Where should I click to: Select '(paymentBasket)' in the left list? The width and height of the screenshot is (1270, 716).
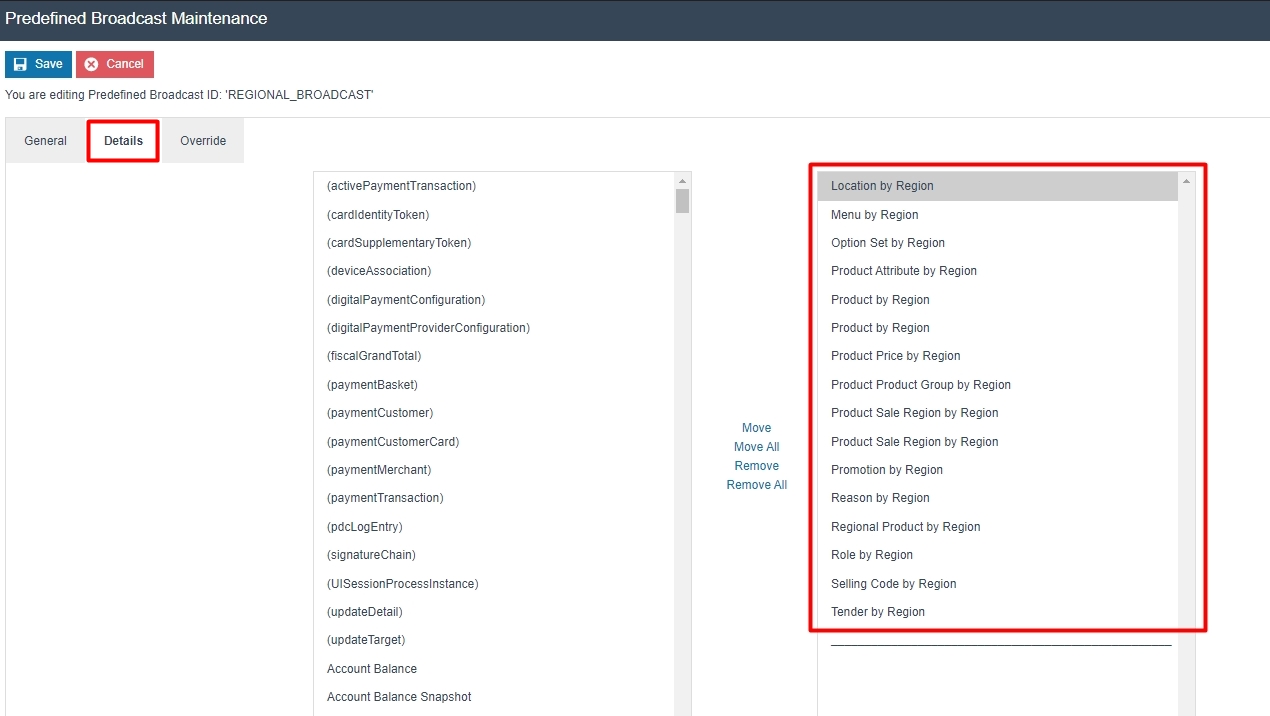372,384
